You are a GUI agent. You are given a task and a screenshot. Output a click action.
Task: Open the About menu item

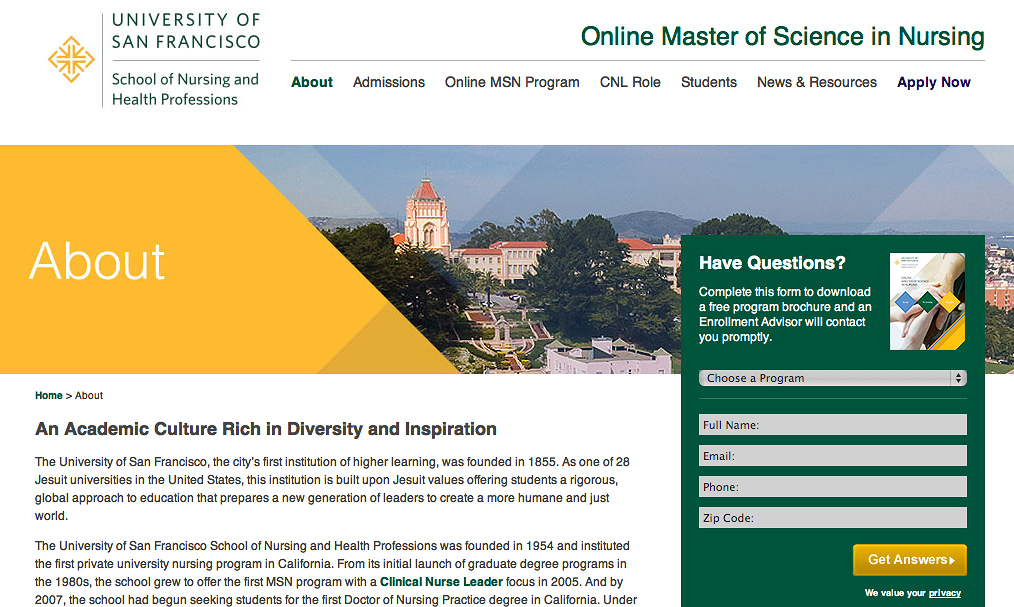click(312, 82)
